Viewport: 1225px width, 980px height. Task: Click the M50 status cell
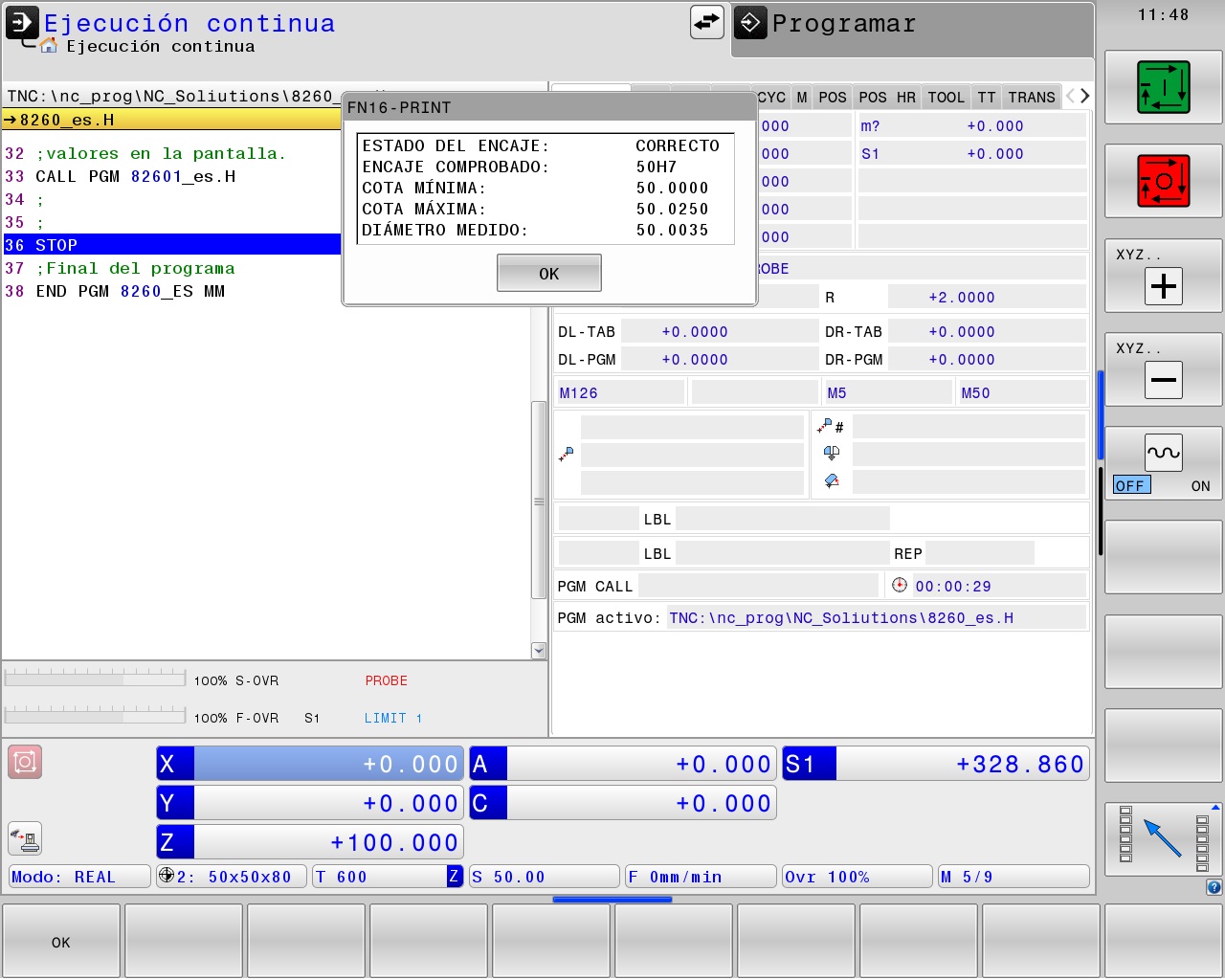pos(1022,392)
